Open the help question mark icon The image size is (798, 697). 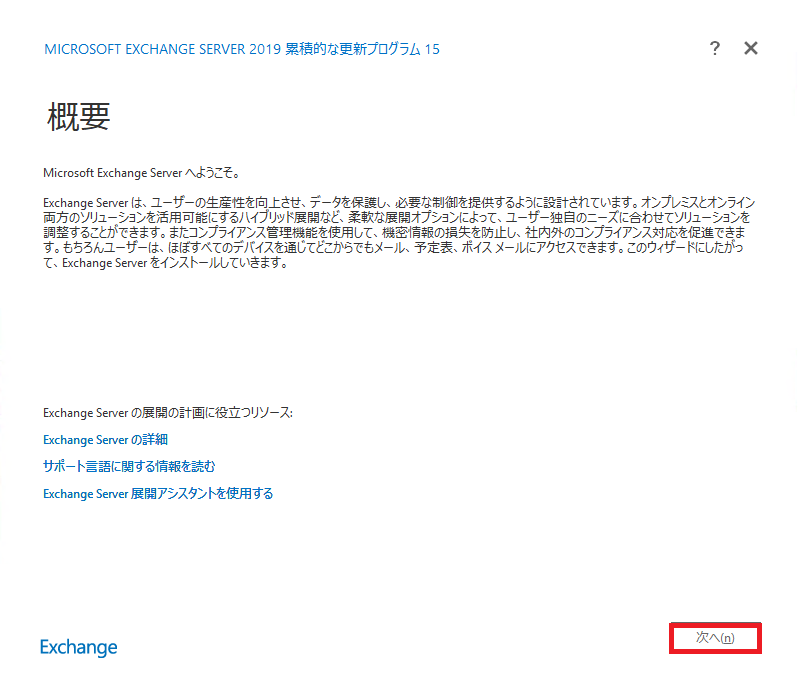tap(715, 48)
